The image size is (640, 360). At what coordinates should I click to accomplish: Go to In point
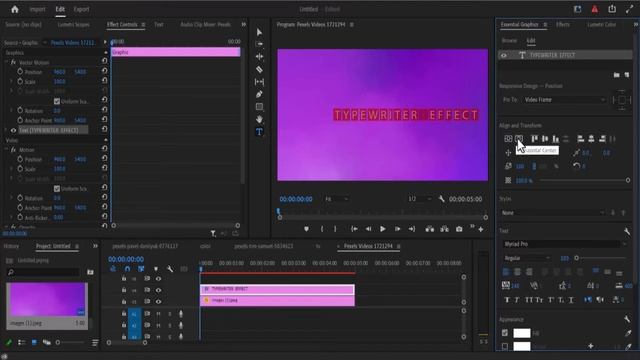click(354, 229)
